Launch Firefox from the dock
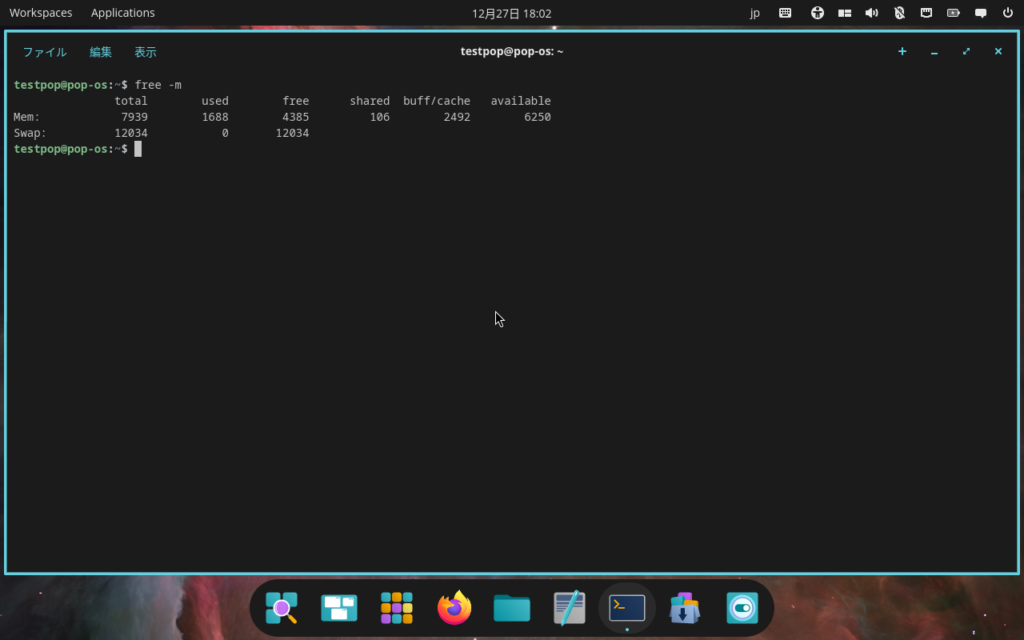This screenshot has height=640, width=1024. pyautogui.click(x=454, y=608)
